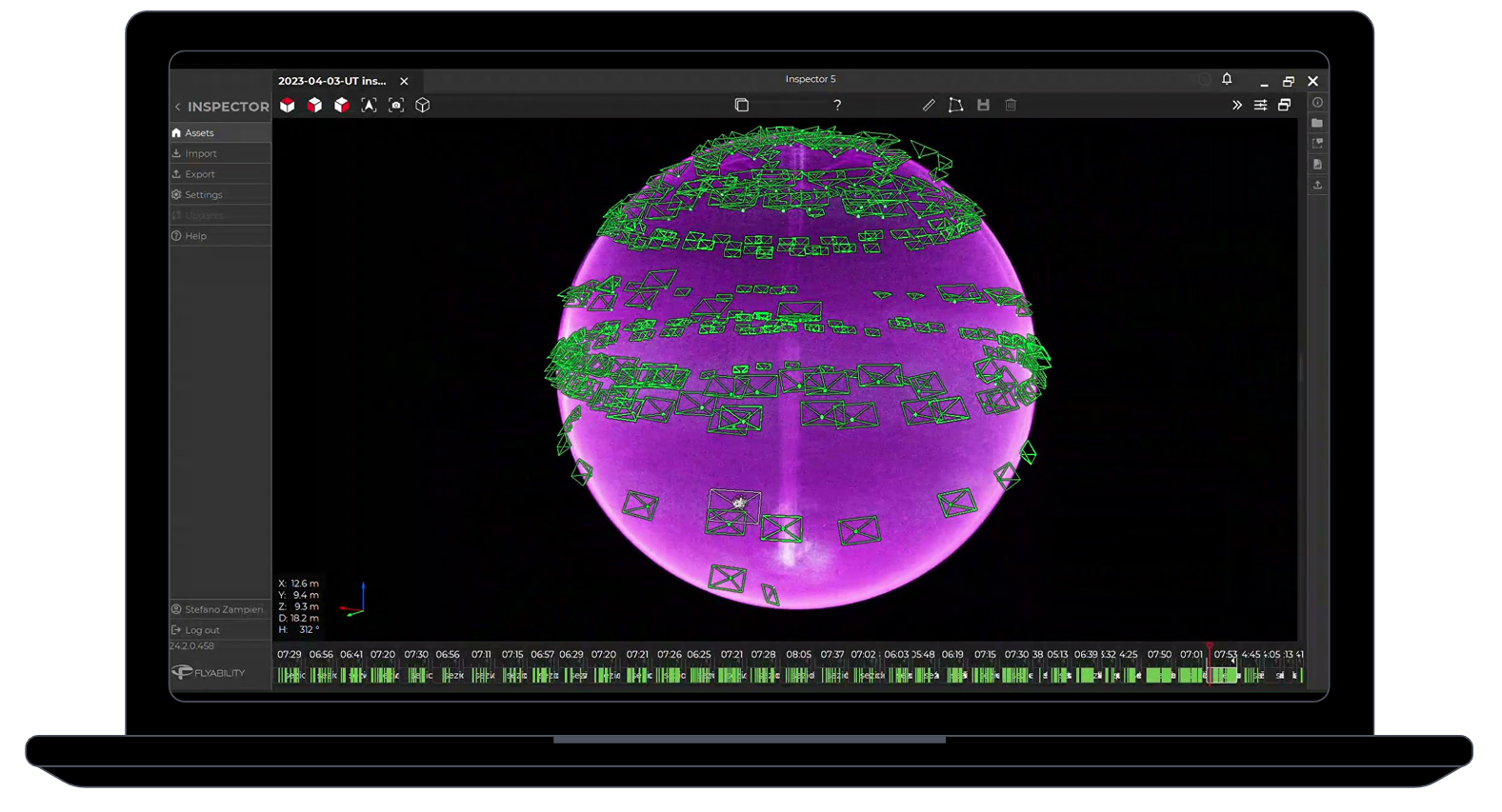
Task: Open the notifications bell
Action: (1227, 80)
